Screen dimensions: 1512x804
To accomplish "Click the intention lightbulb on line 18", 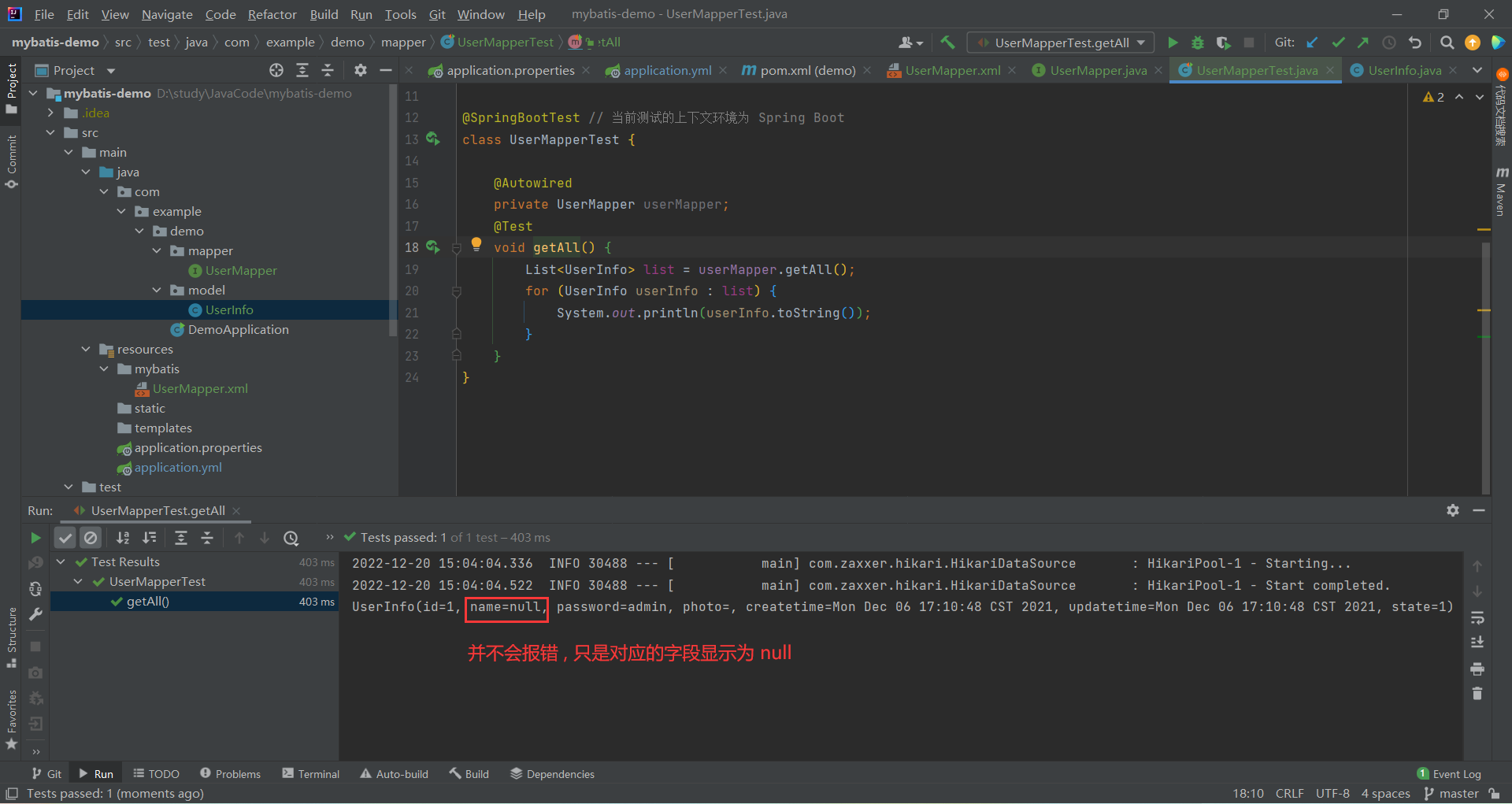I will pyautogui.click(x=476, y=244).
